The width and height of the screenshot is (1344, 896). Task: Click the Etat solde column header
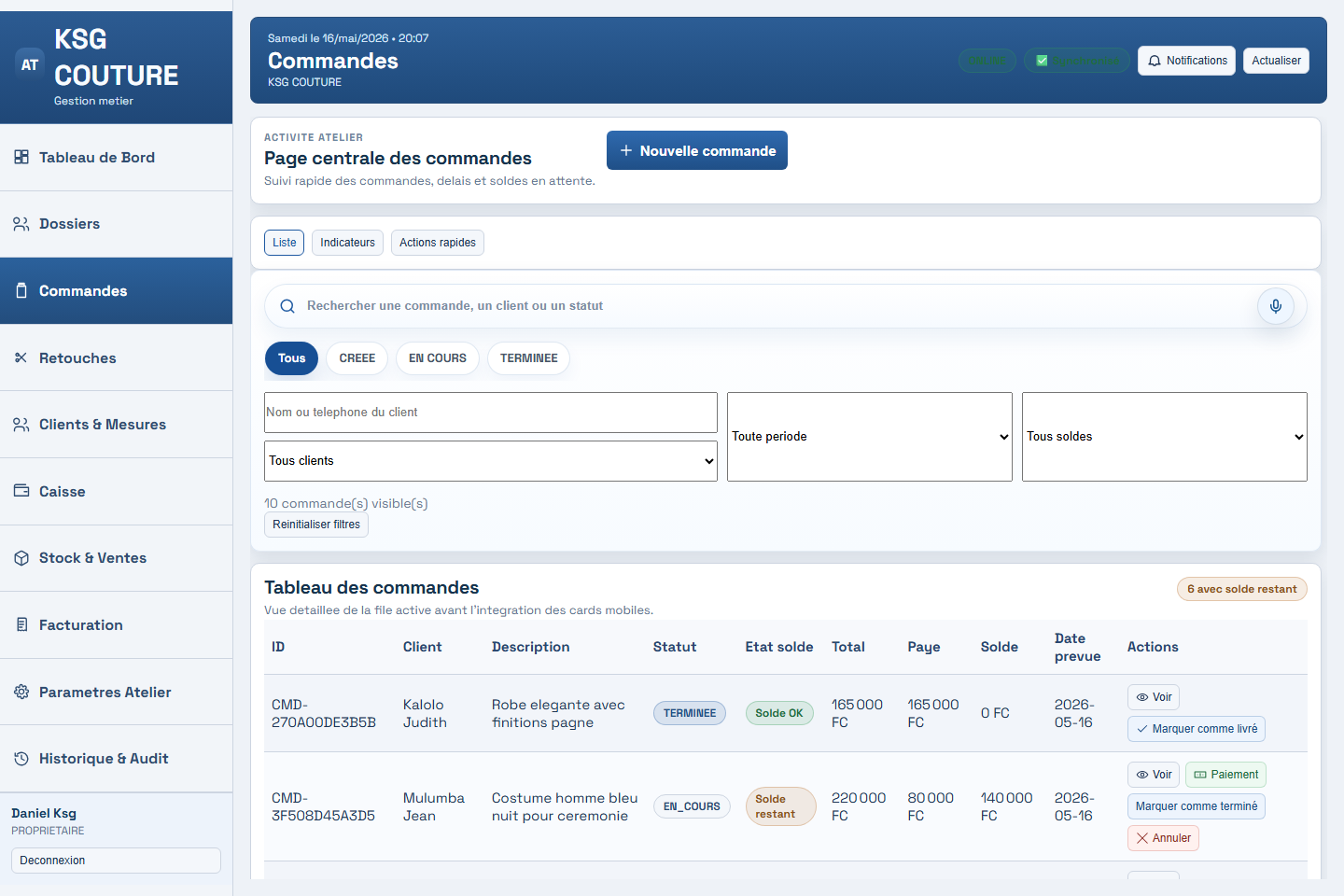coord(779,647)
